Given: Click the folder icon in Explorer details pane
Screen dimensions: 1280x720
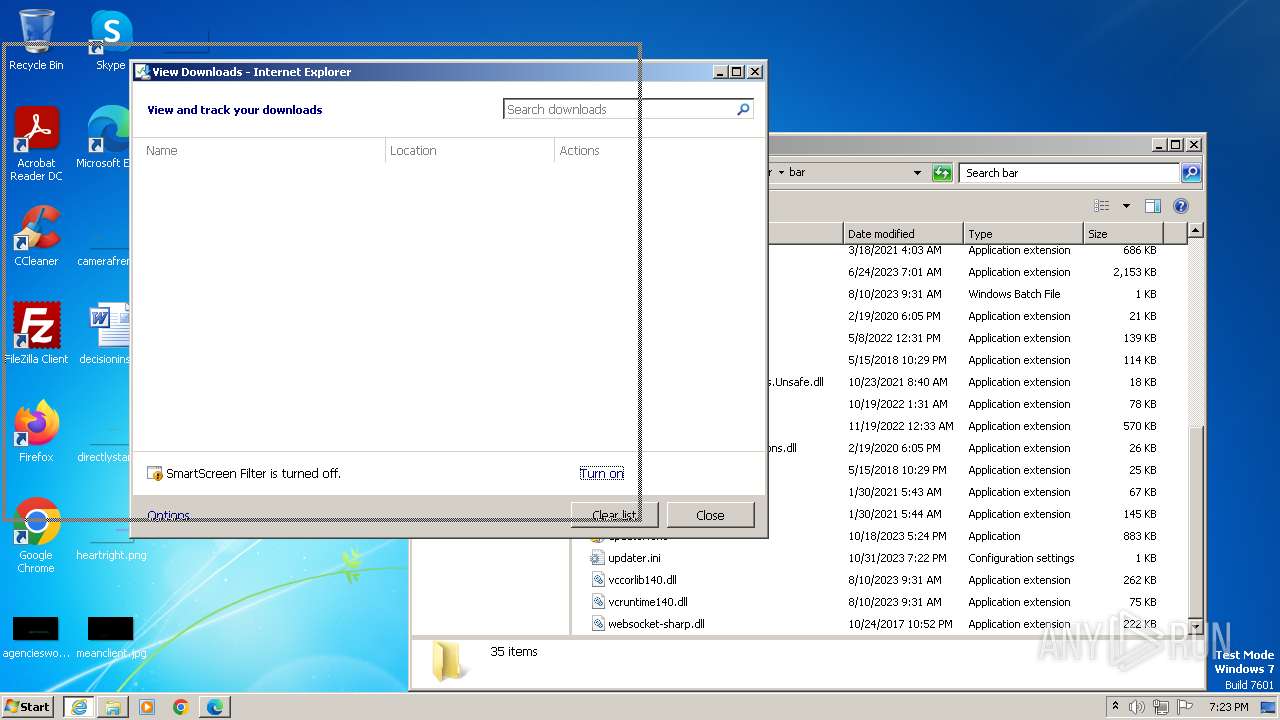Looking at the screenshot, I should pos(447,662).
